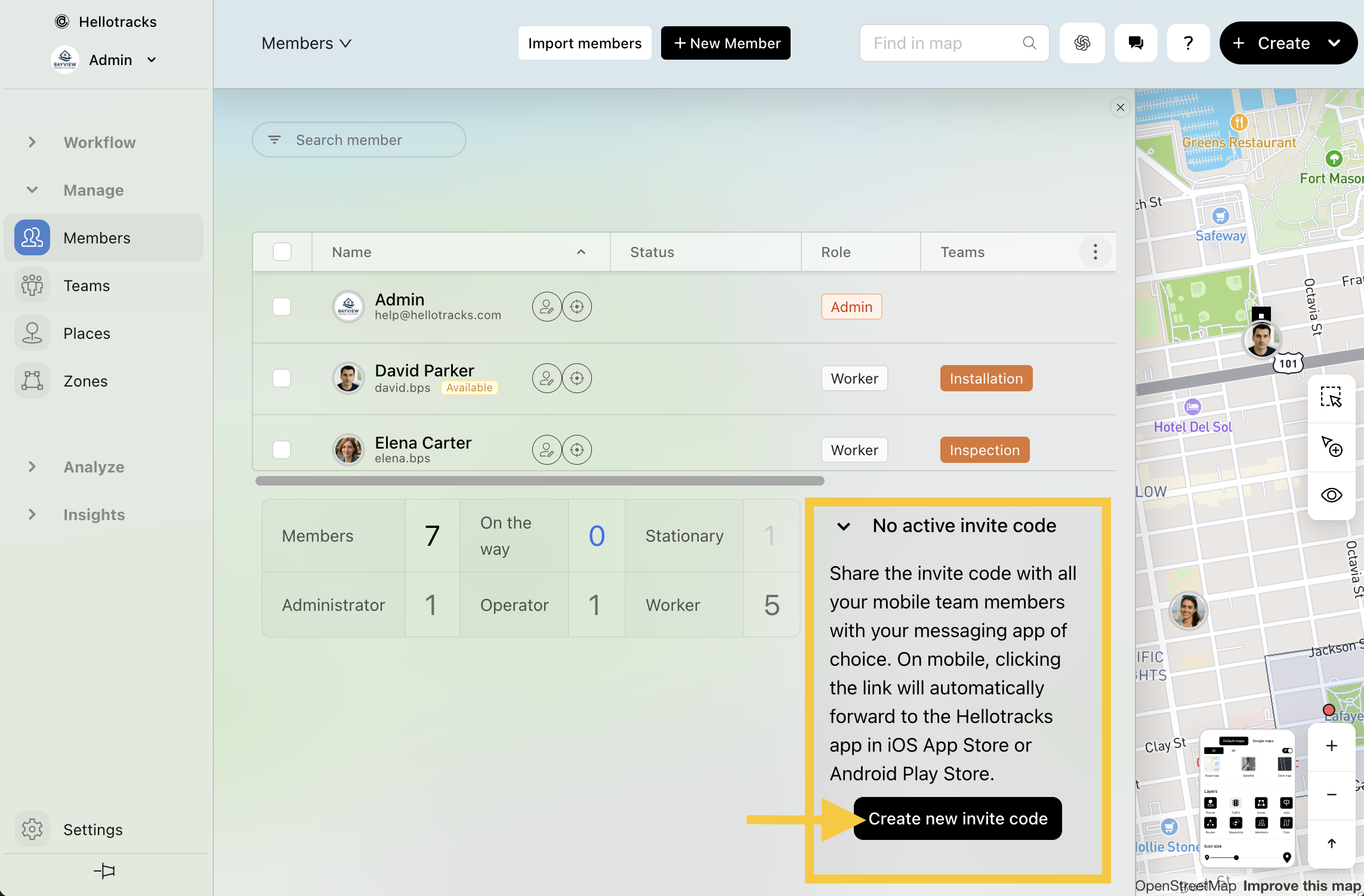
Task: Open Zones in the sidebar
Action: [x=103, y=381]
